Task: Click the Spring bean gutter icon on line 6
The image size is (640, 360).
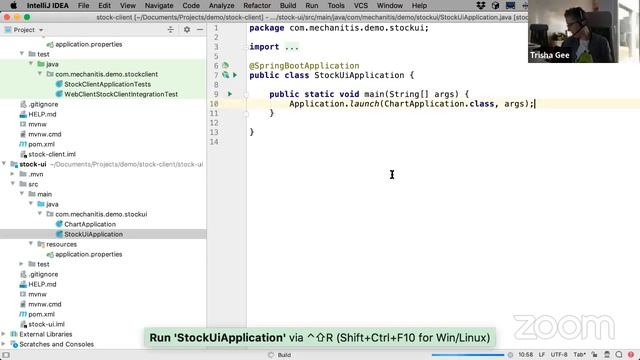Action: (225, 65)
